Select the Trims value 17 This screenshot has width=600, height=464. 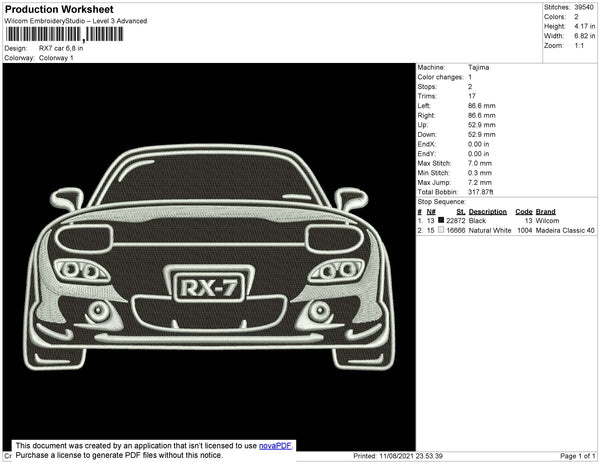(471, 96)
